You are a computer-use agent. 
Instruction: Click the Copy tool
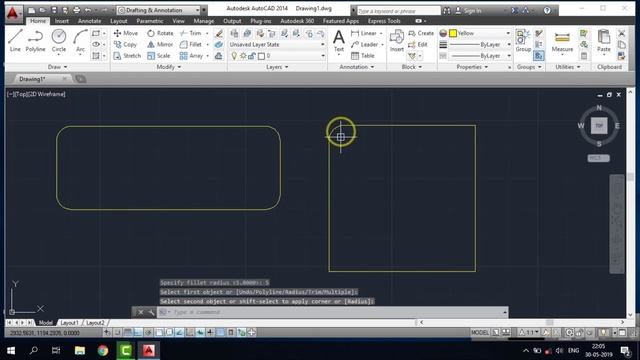[125, 44]
